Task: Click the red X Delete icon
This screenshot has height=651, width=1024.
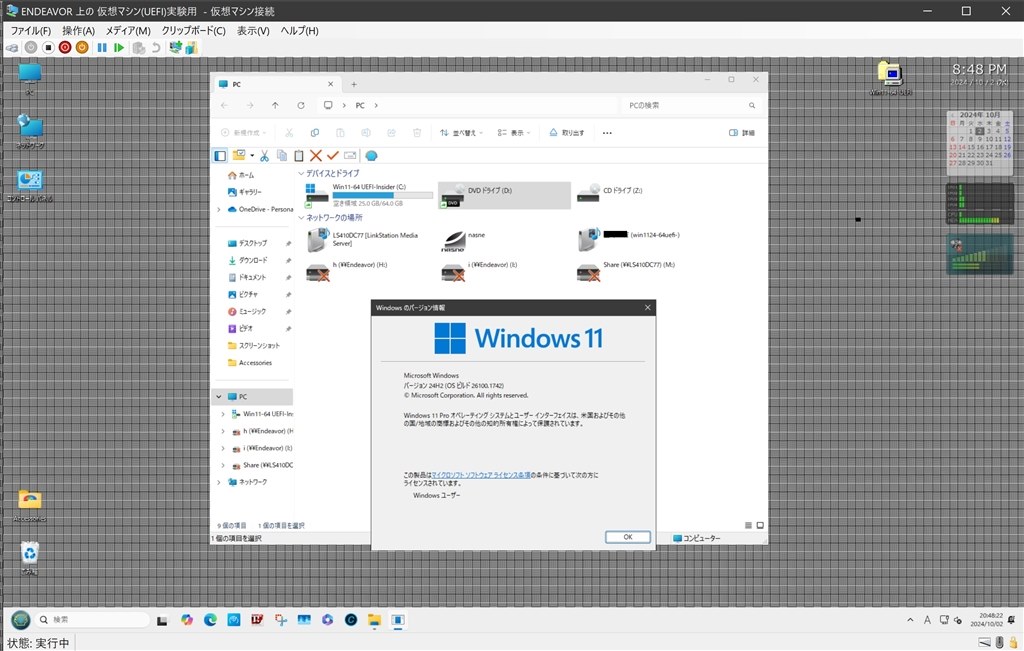Action: [315, 155]
